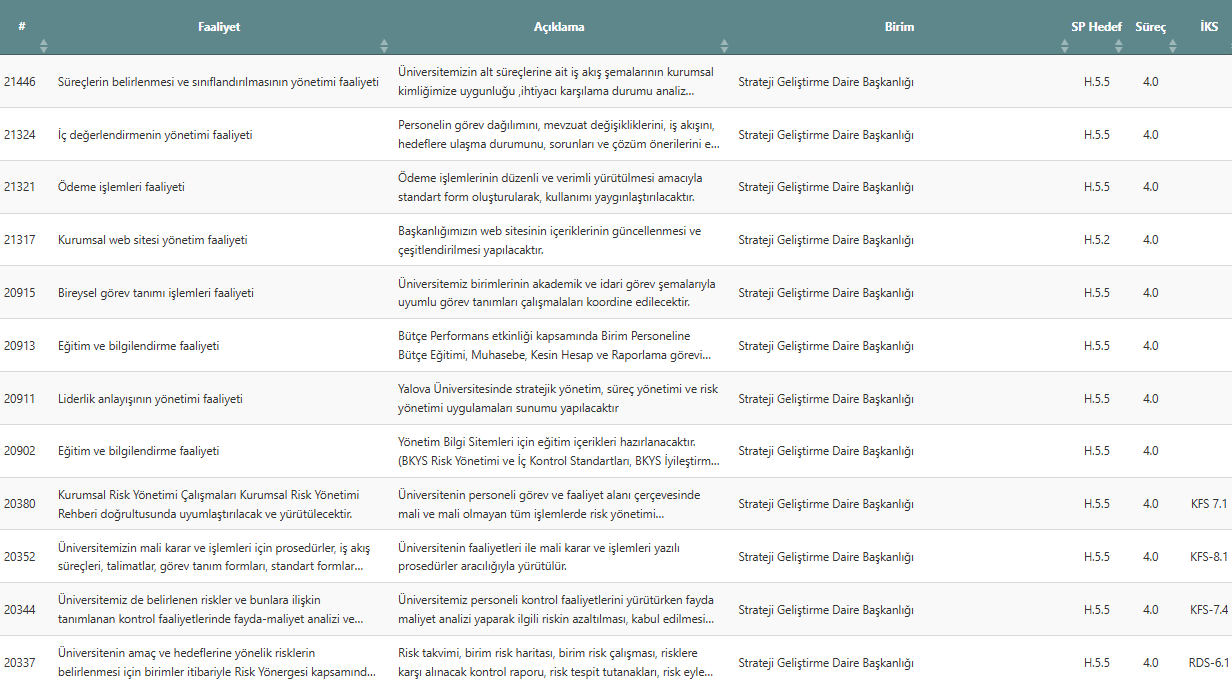Click the Süreç column sort arrows

(x=1173, y=45)
